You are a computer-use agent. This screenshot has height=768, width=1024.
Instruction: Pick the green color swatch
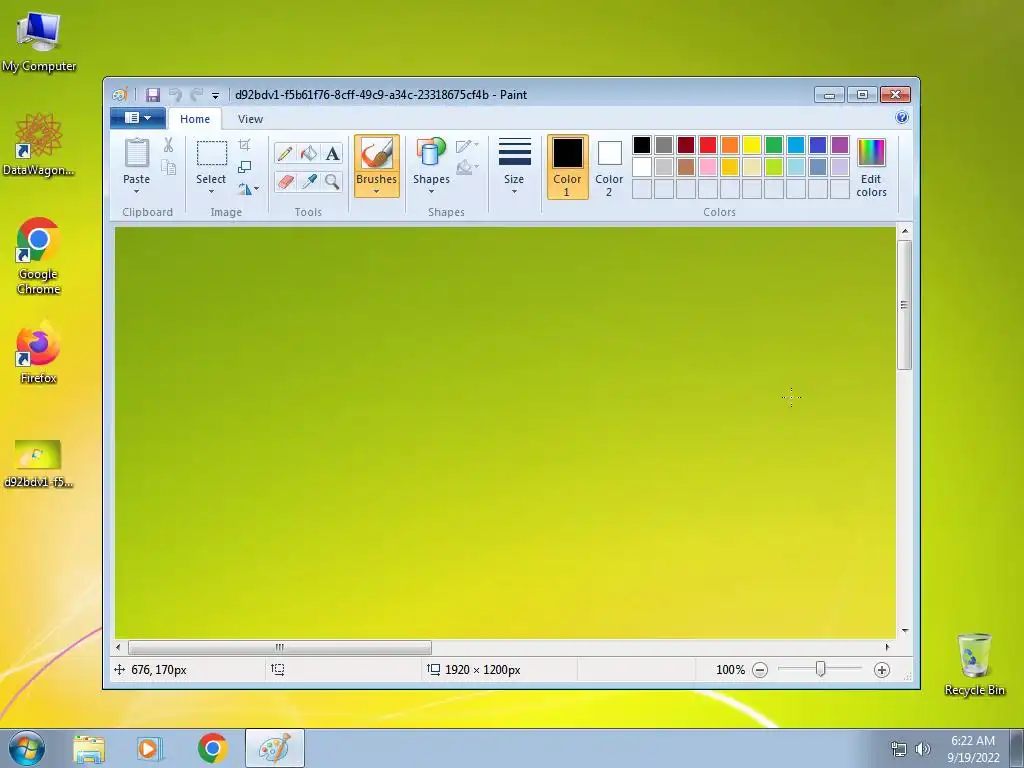pos(774,145)
